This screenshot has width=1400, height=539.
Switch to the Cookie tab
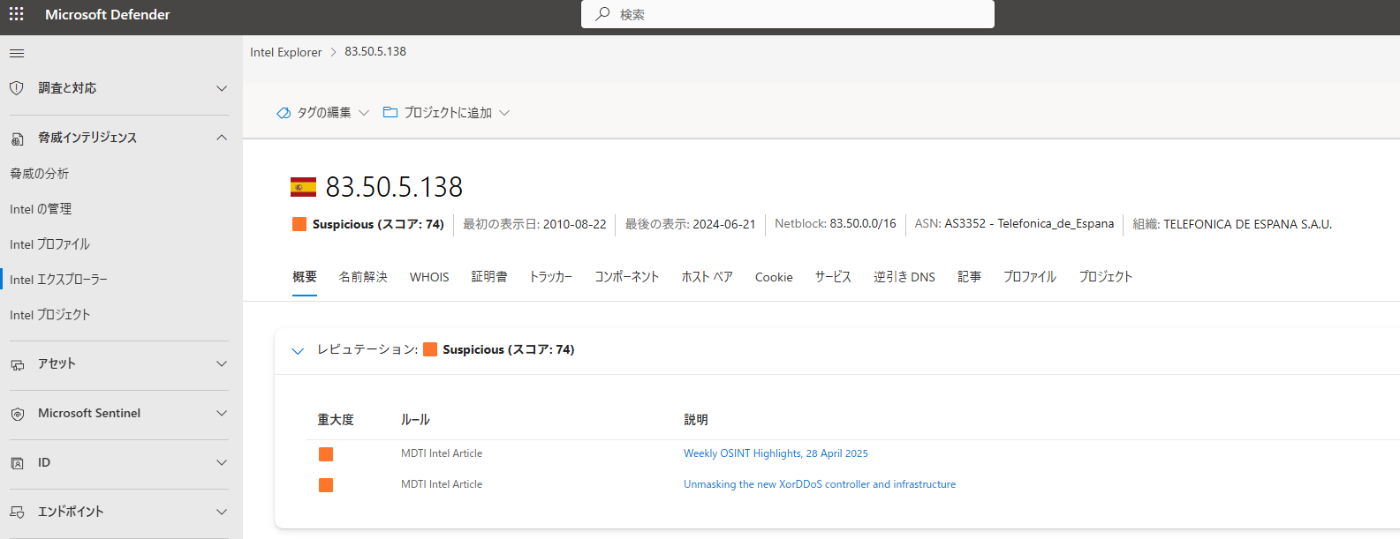tap(774, 277)
